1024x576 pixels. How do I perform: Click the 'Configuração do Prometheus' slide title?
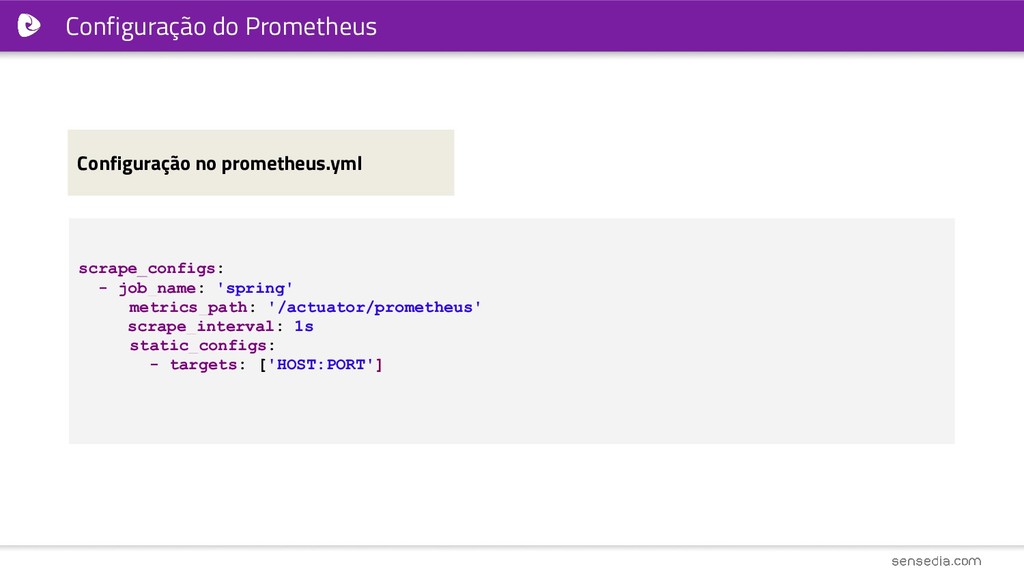(221, 27)
